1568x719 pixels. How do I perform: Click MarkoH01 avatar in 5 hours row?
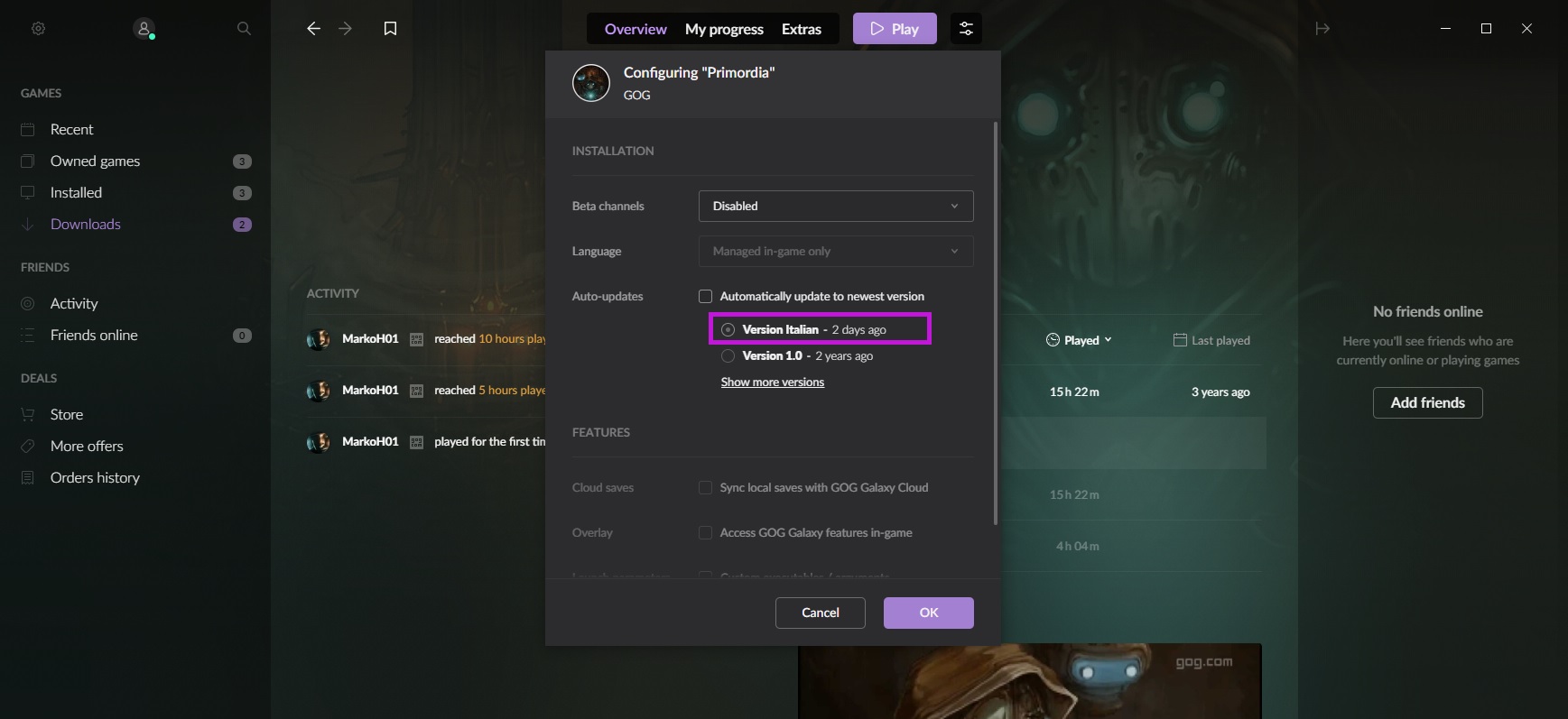(318, 391)
